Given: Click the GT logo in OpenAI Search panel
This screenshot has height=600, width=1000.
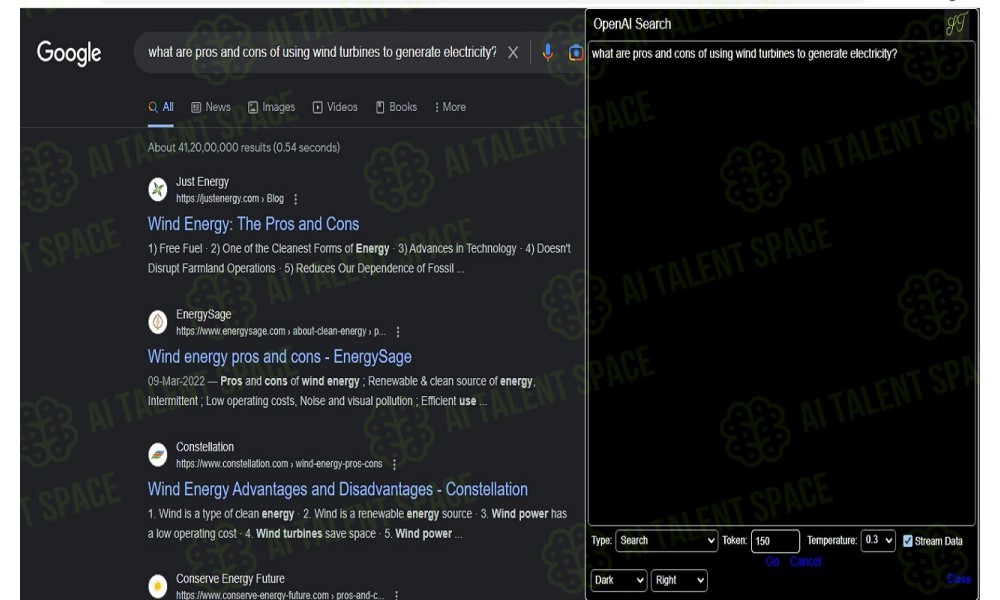Looking at the screenshot, I should (957, 24).
